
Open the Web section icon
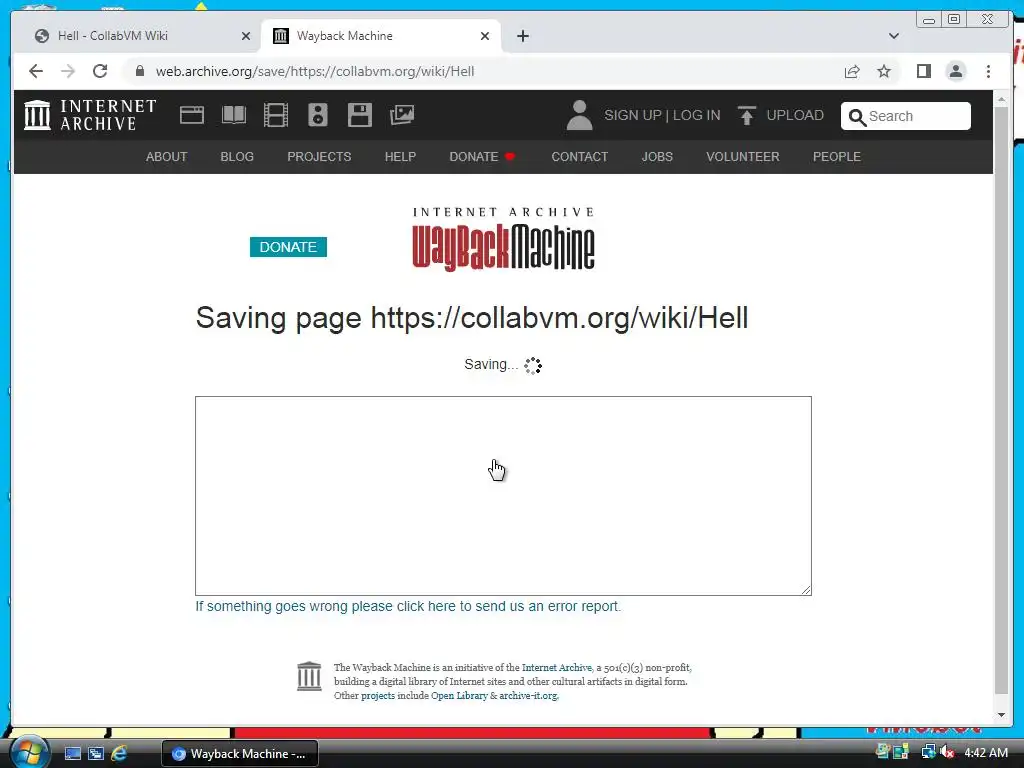tap(192, 115)
